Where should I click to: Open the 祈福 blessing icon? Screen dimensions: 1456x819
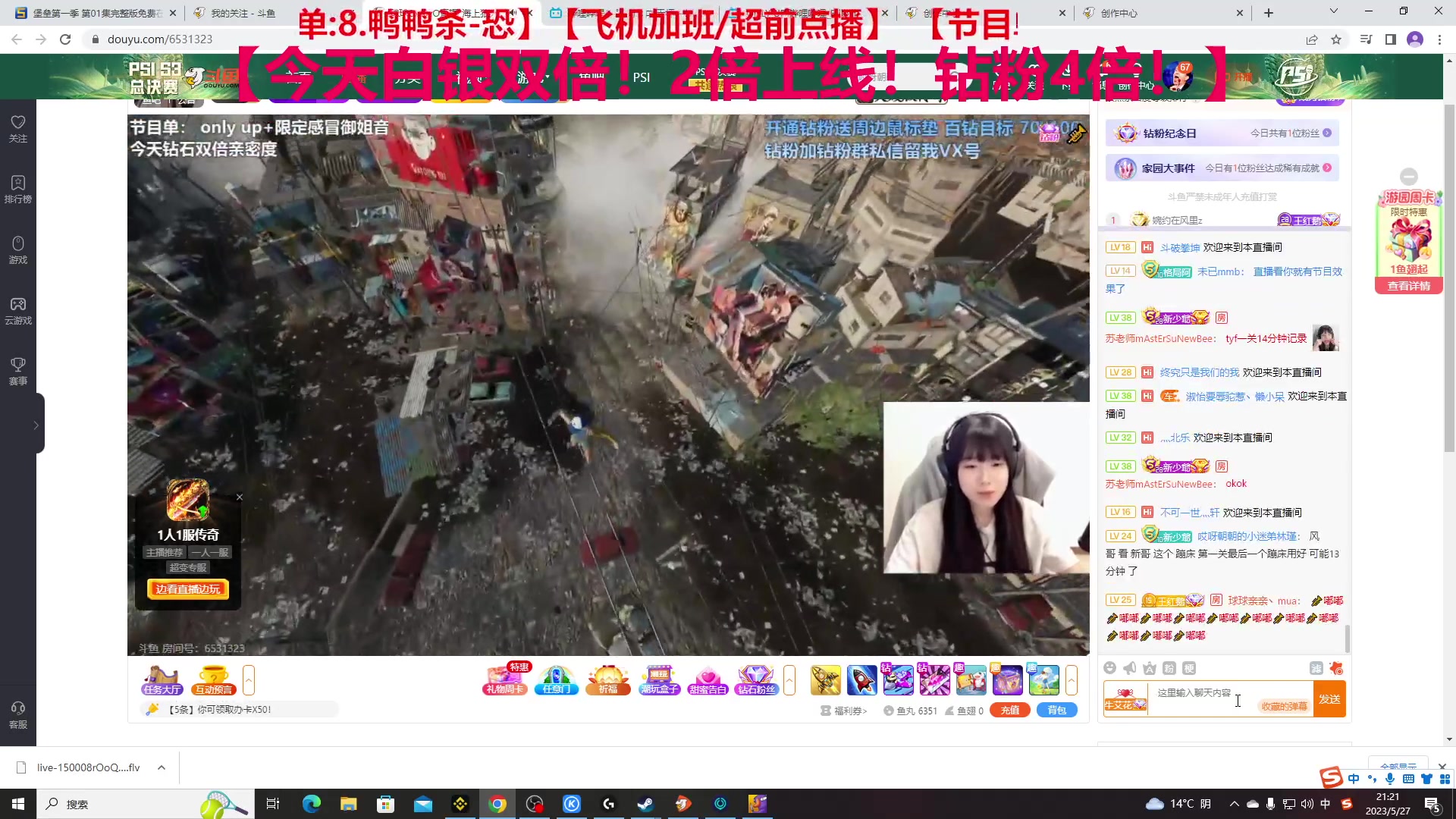pos(608,680)
